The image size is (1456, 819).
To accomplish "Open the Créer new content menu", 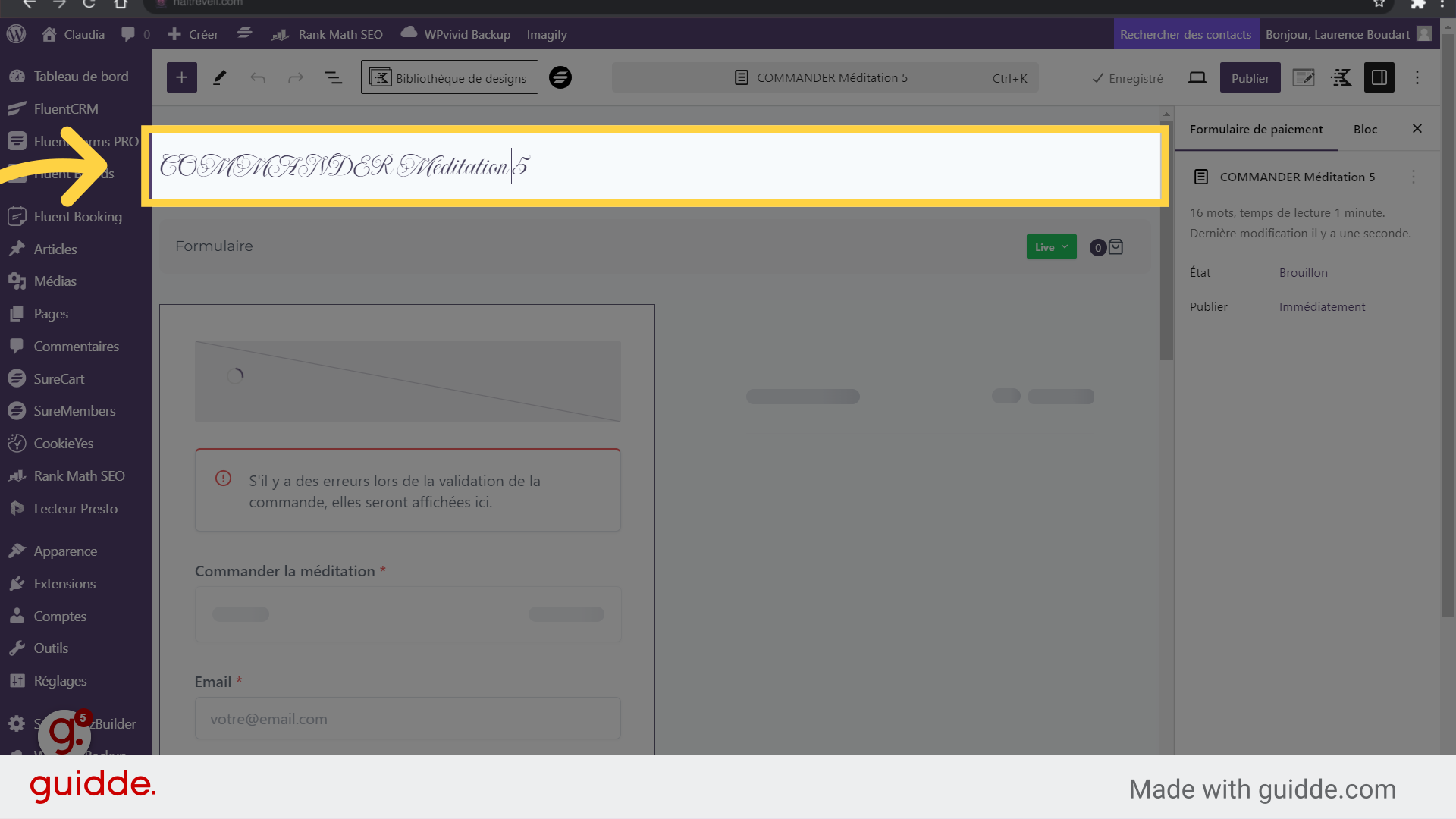I will coord(193,34).
